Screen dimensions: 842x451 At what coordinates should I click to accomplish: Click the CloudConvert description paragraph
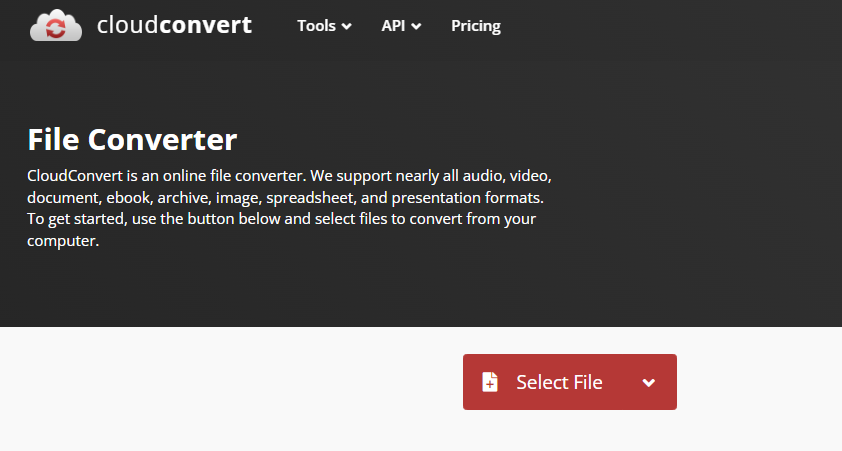pyautogui.click(x=289, y=208)
